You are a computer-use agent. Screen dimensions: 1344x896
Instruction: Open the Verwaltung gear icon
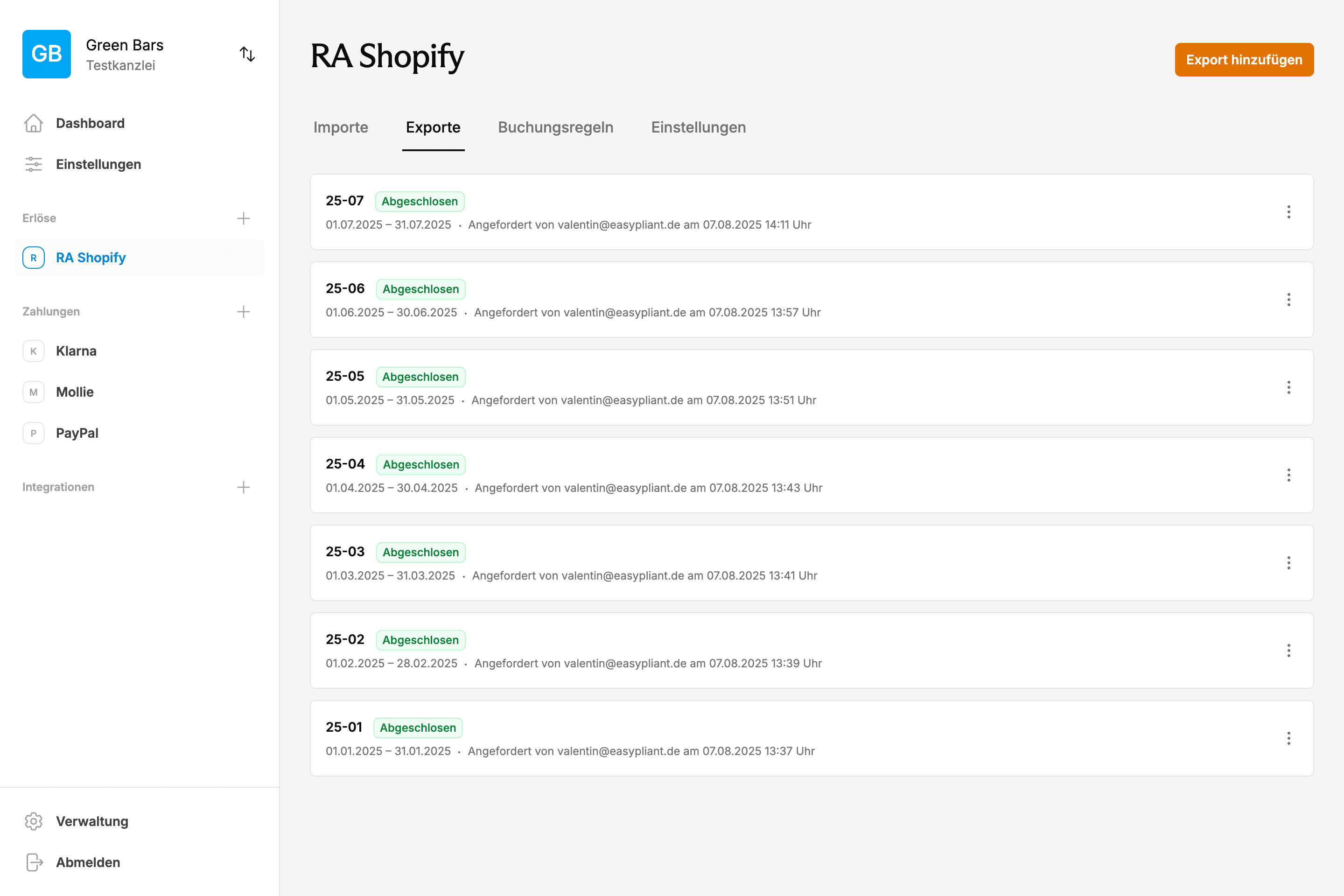coord(34,821)
